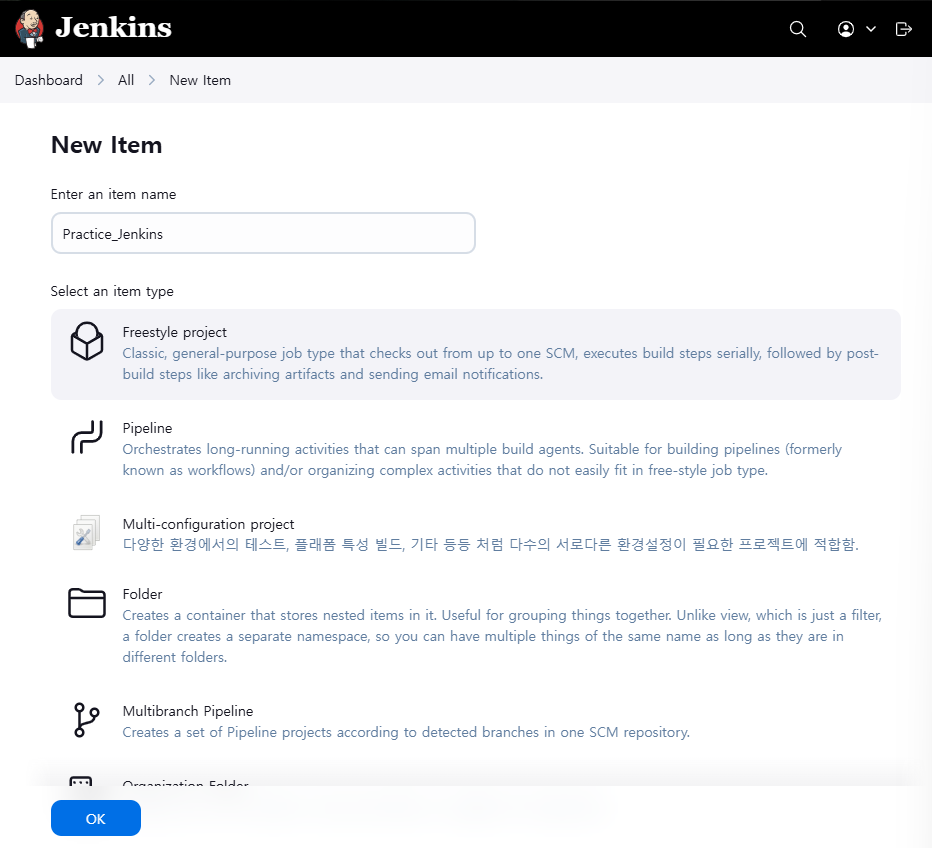Click the Jenkins butler logo icon

click(x=29, y=29)
